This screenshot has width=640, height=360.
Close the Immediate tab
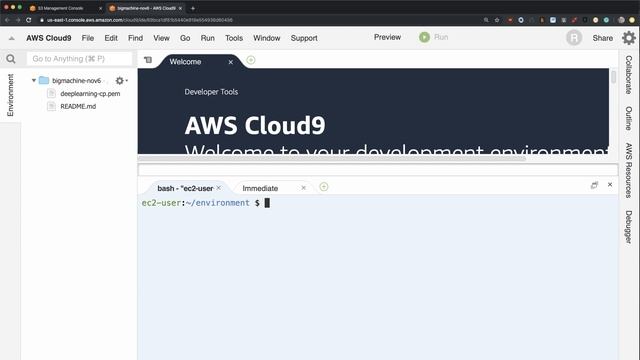pos(303,188)
